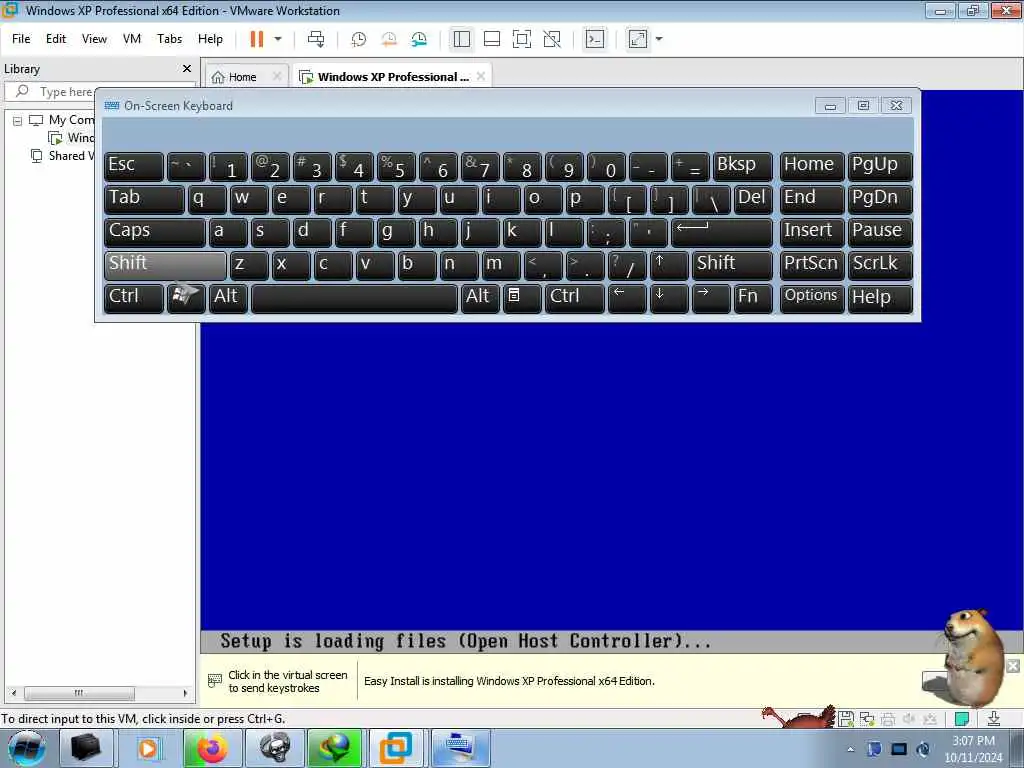Close the Easy Install notification bar

1013,665
